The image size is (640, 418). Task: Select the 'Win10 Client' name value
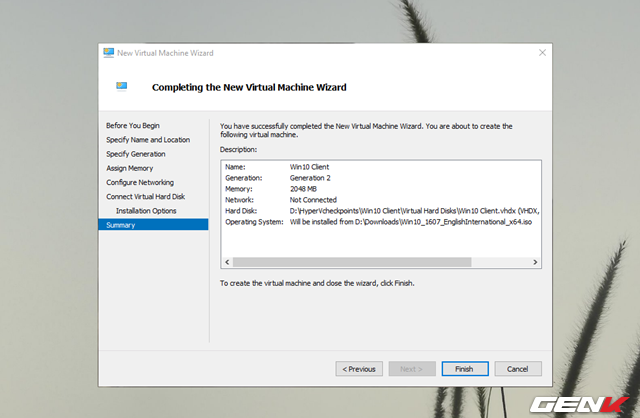click(309, 167)
